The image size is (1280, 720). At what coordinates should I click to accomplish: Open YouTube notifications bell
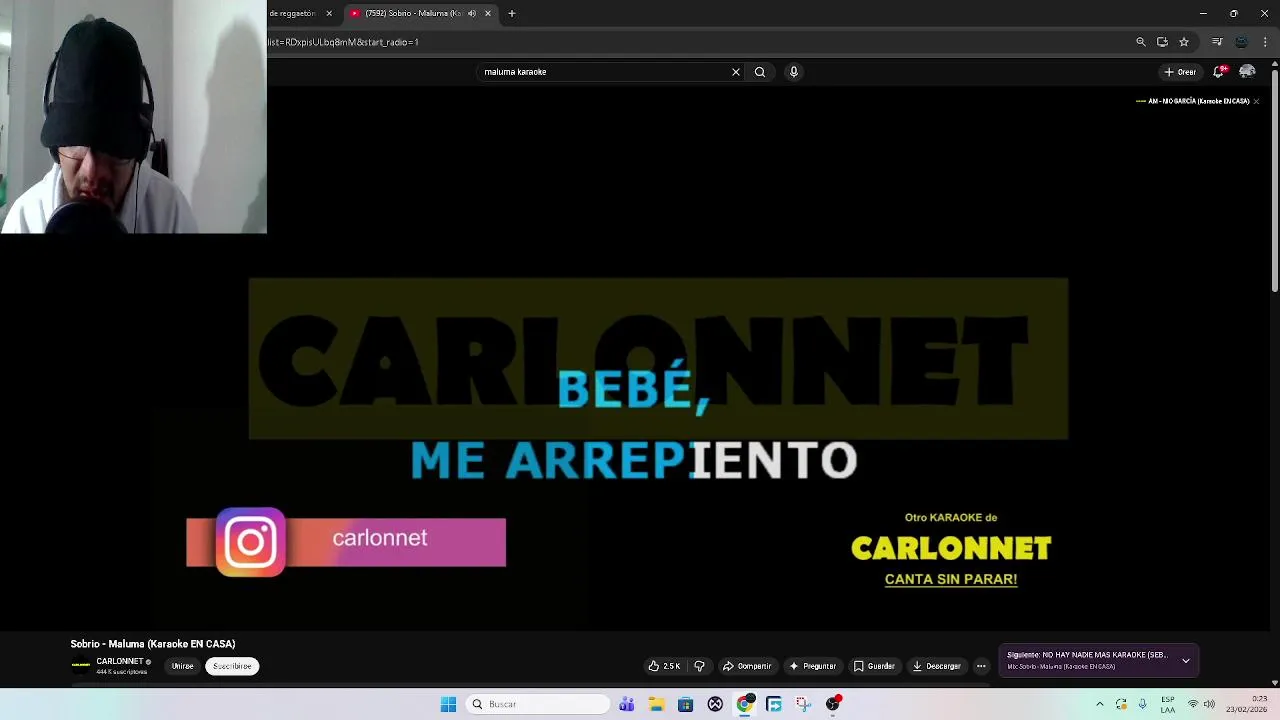[x=1219, y=72]
